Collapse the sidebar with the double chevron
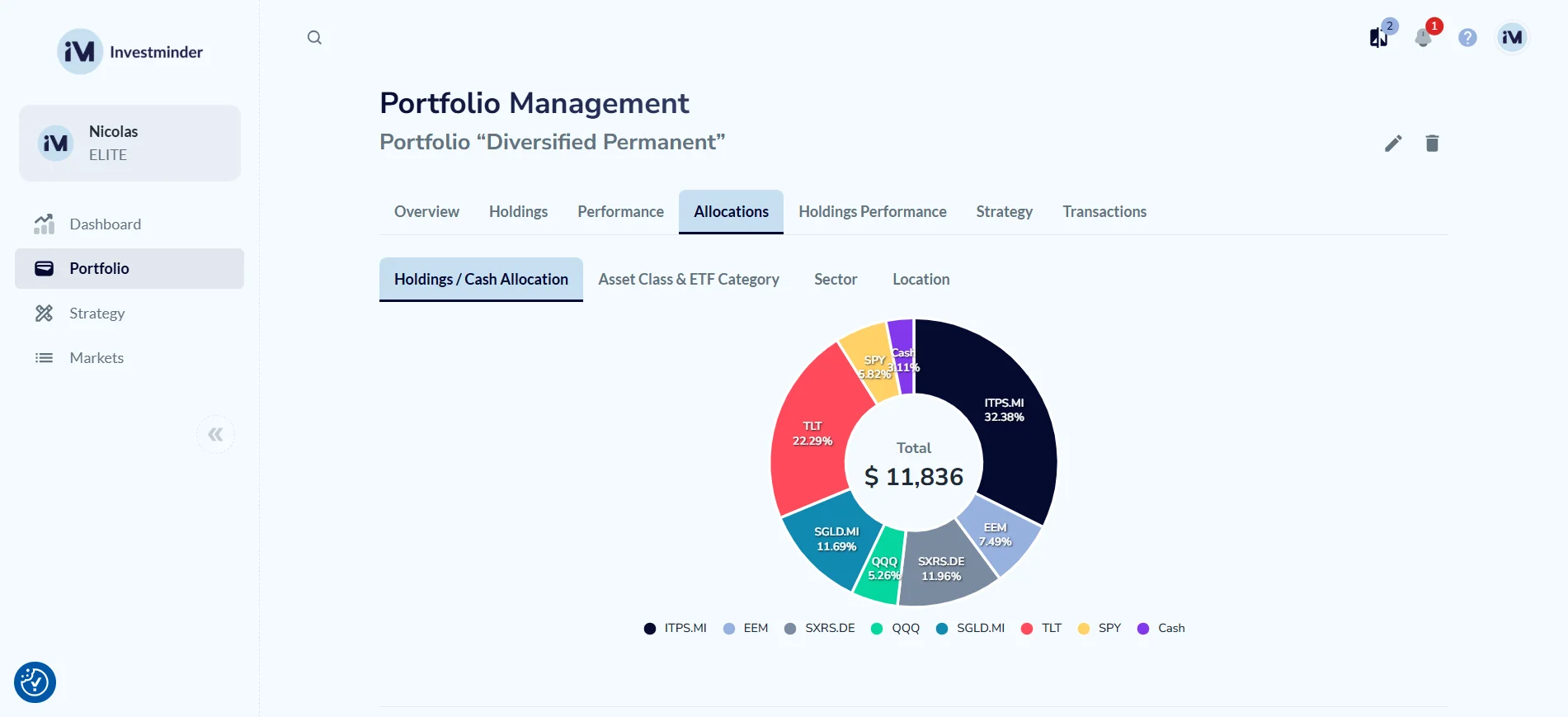The width and height of the screenshot is (1568, 717). tap(215, 434)
